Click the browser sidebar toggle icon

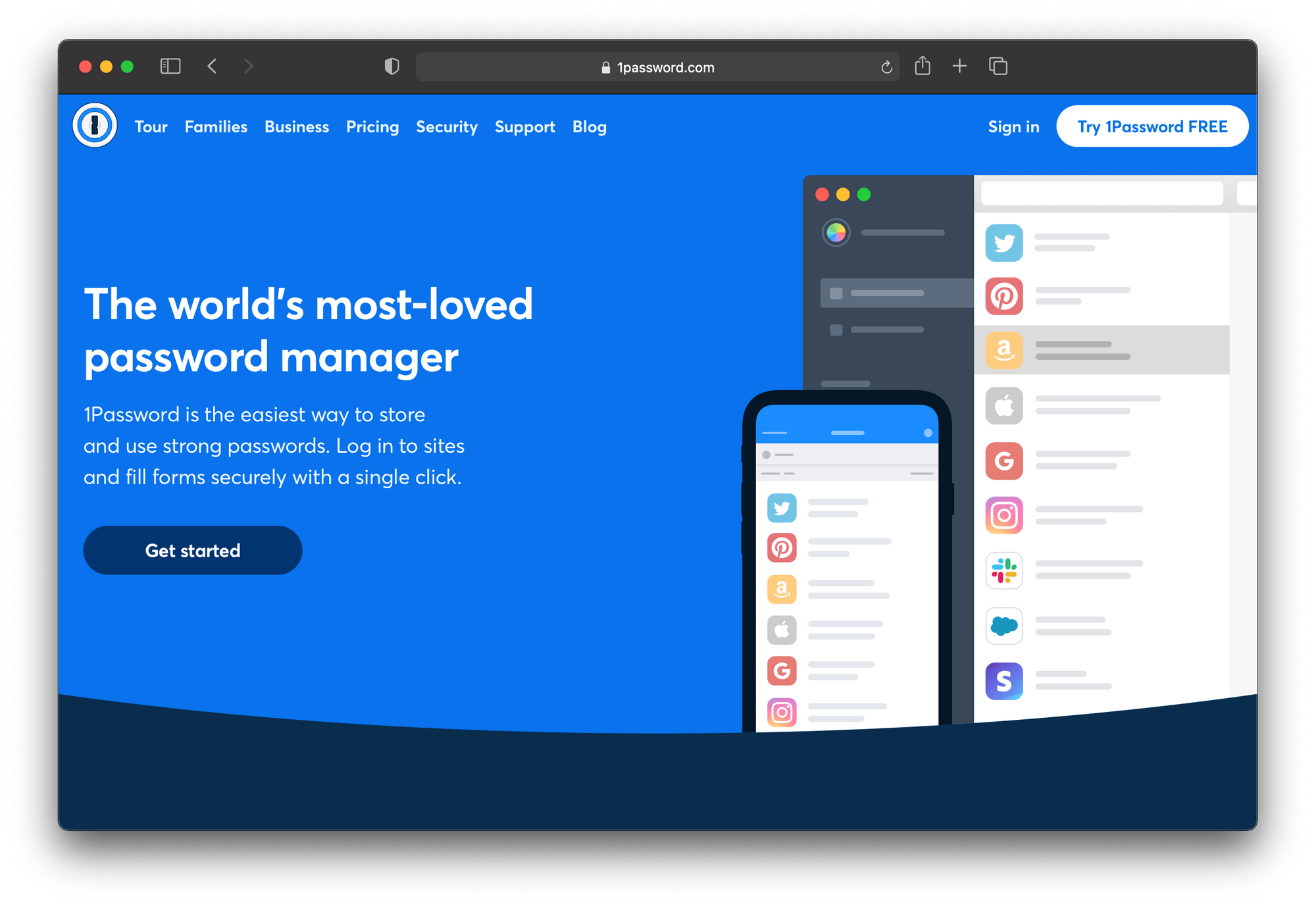(169, 67)
